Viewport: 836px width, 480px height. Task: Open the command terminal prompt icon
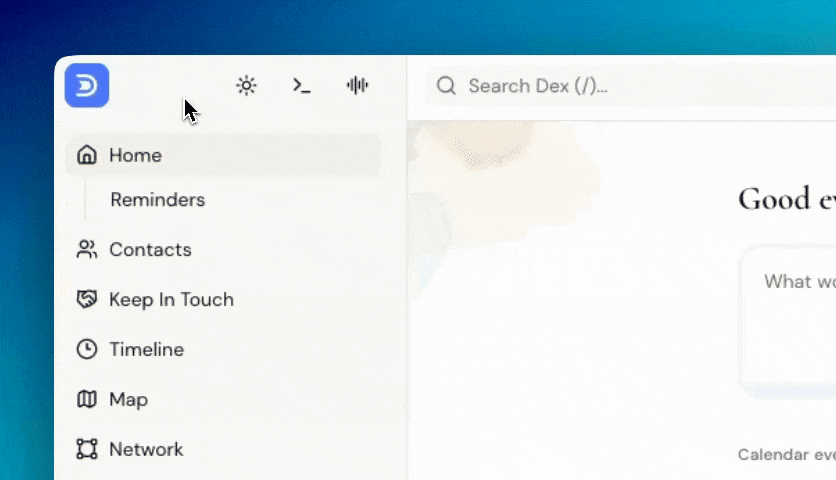[301, 85]
